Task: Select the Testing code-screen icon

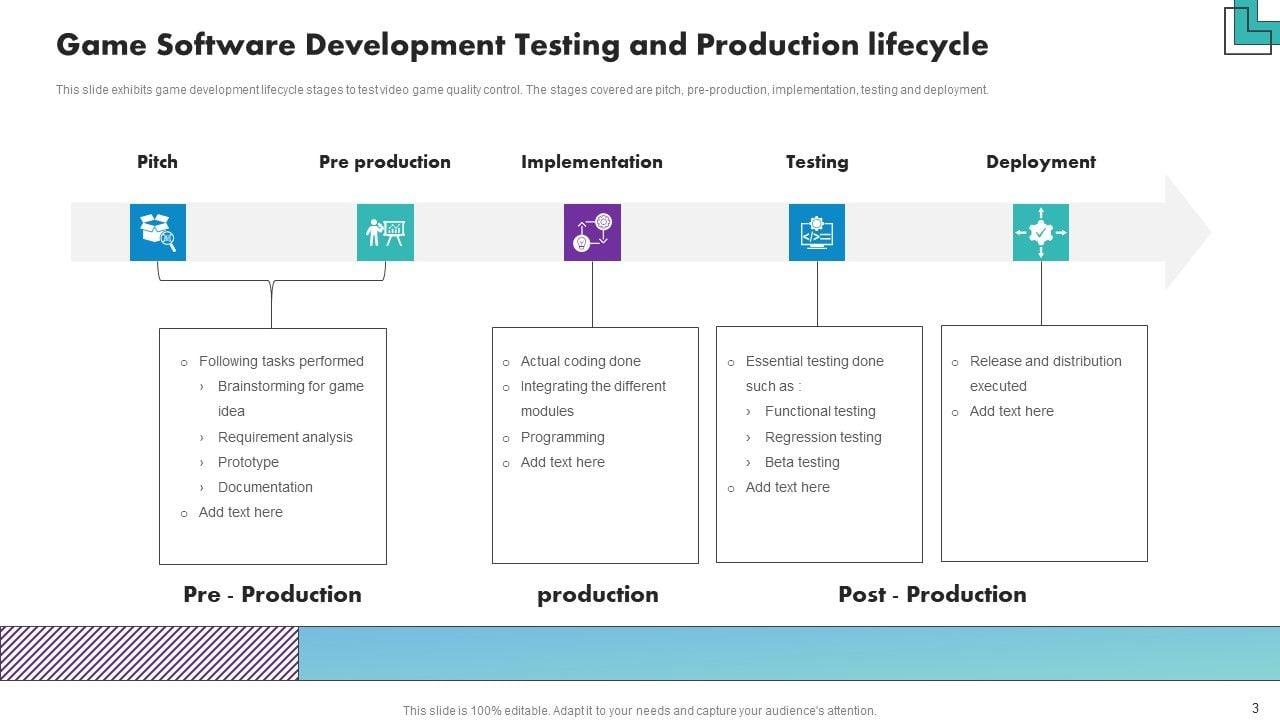Action: point(816,232)
